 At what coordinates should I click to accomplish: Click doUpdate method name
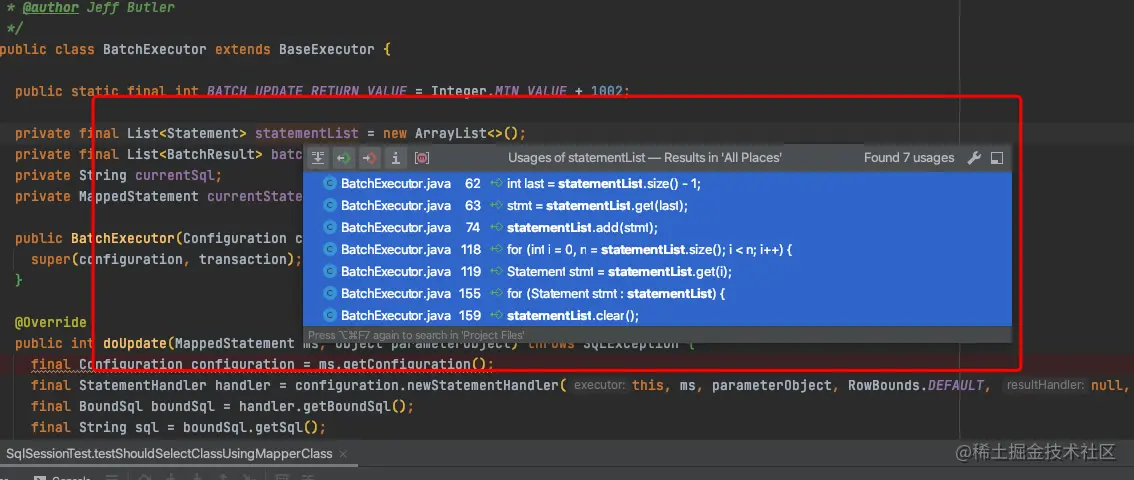pyautogui.click(x=135, y=343)
